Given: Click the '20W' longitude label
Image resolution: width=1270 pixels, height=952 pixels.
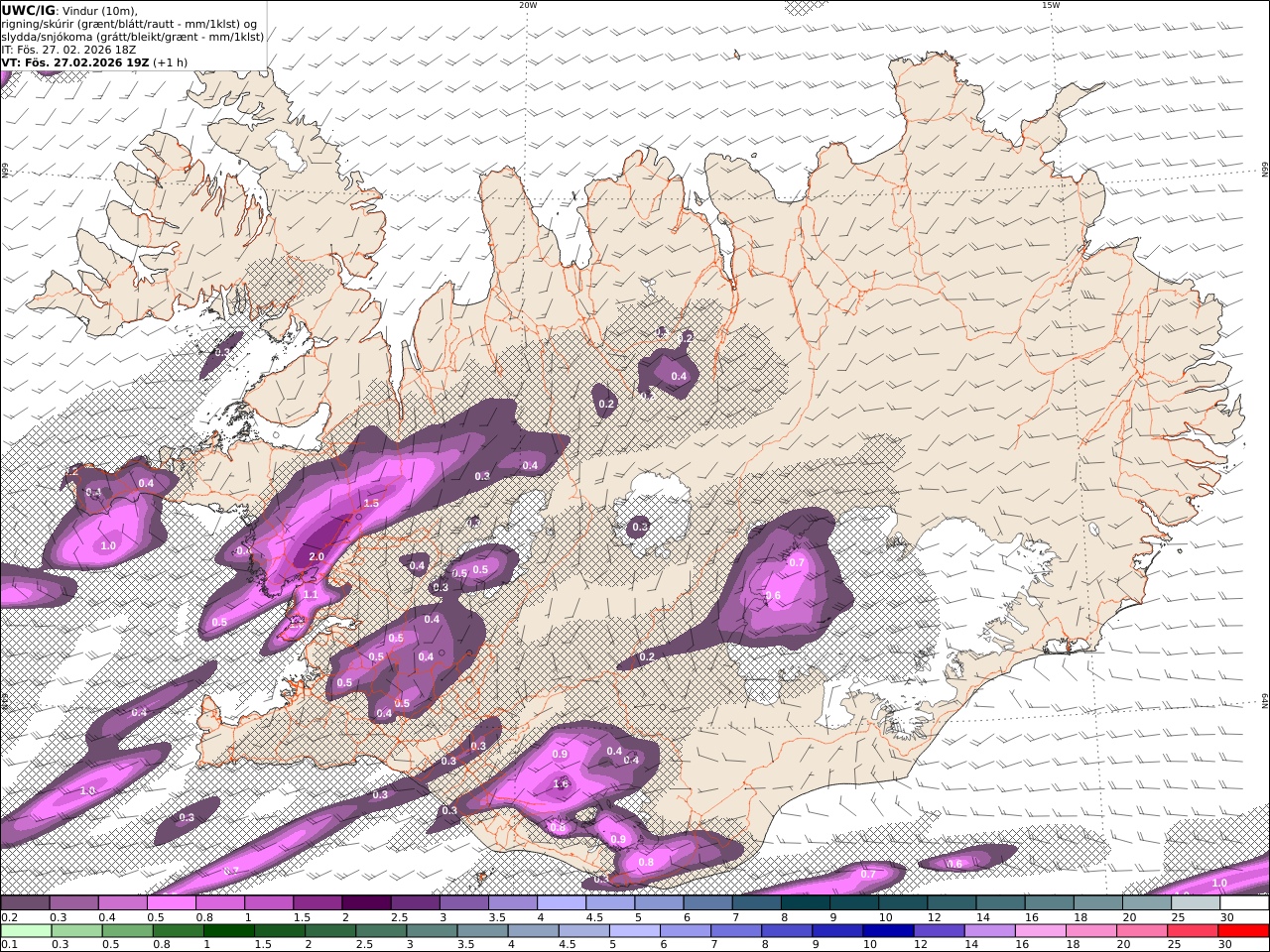Looking at the screenshot, I should [x=528, y=5].
